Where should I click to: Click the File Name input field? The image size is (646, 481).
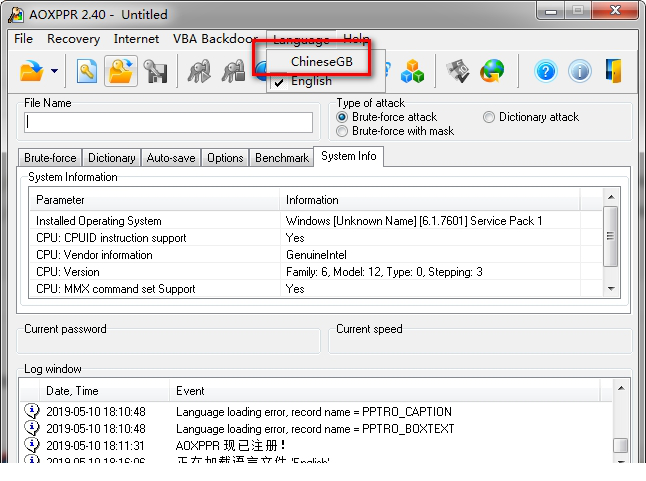coord(169,122)
